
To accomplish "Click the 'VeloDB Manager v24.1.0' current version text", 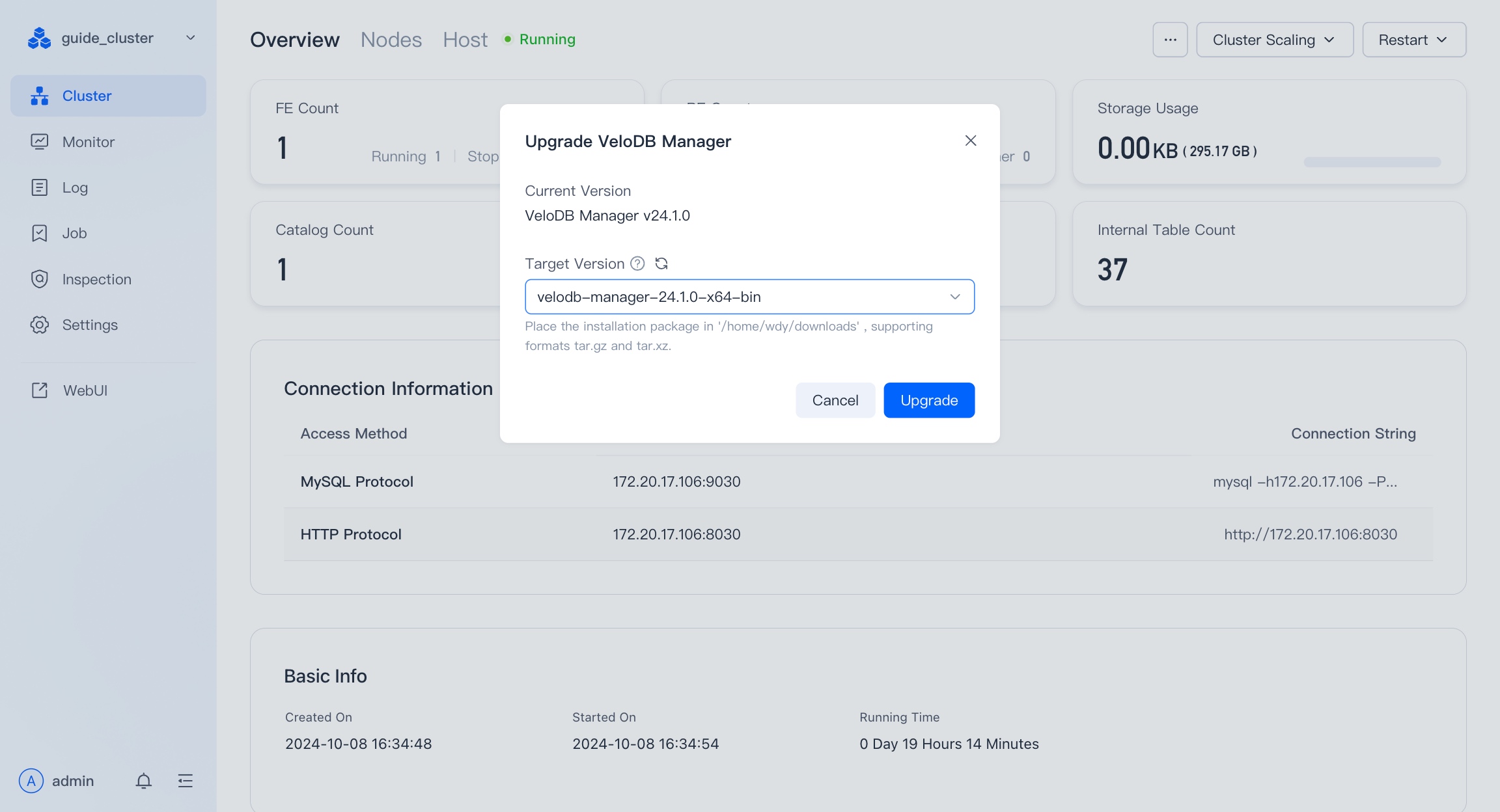I will point(607,215).
